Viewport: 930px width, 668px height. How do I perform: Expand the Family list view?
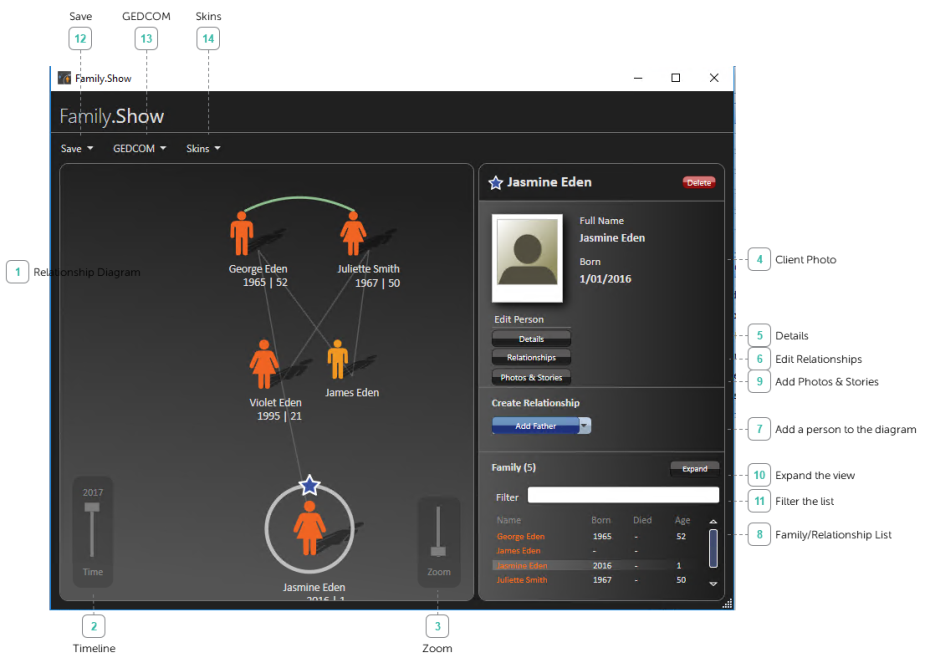pyautogui.click(x=695, y=469)
